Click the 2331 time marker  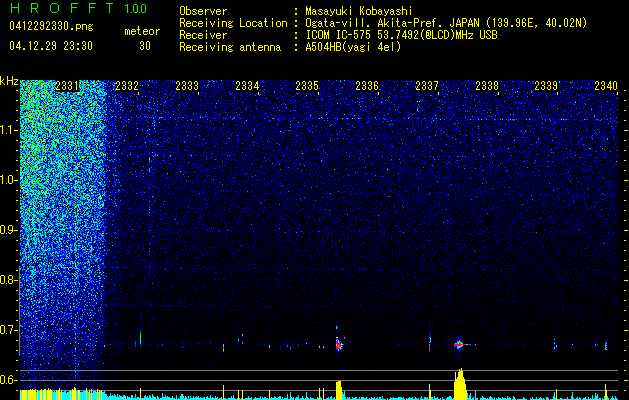point(67,86)
